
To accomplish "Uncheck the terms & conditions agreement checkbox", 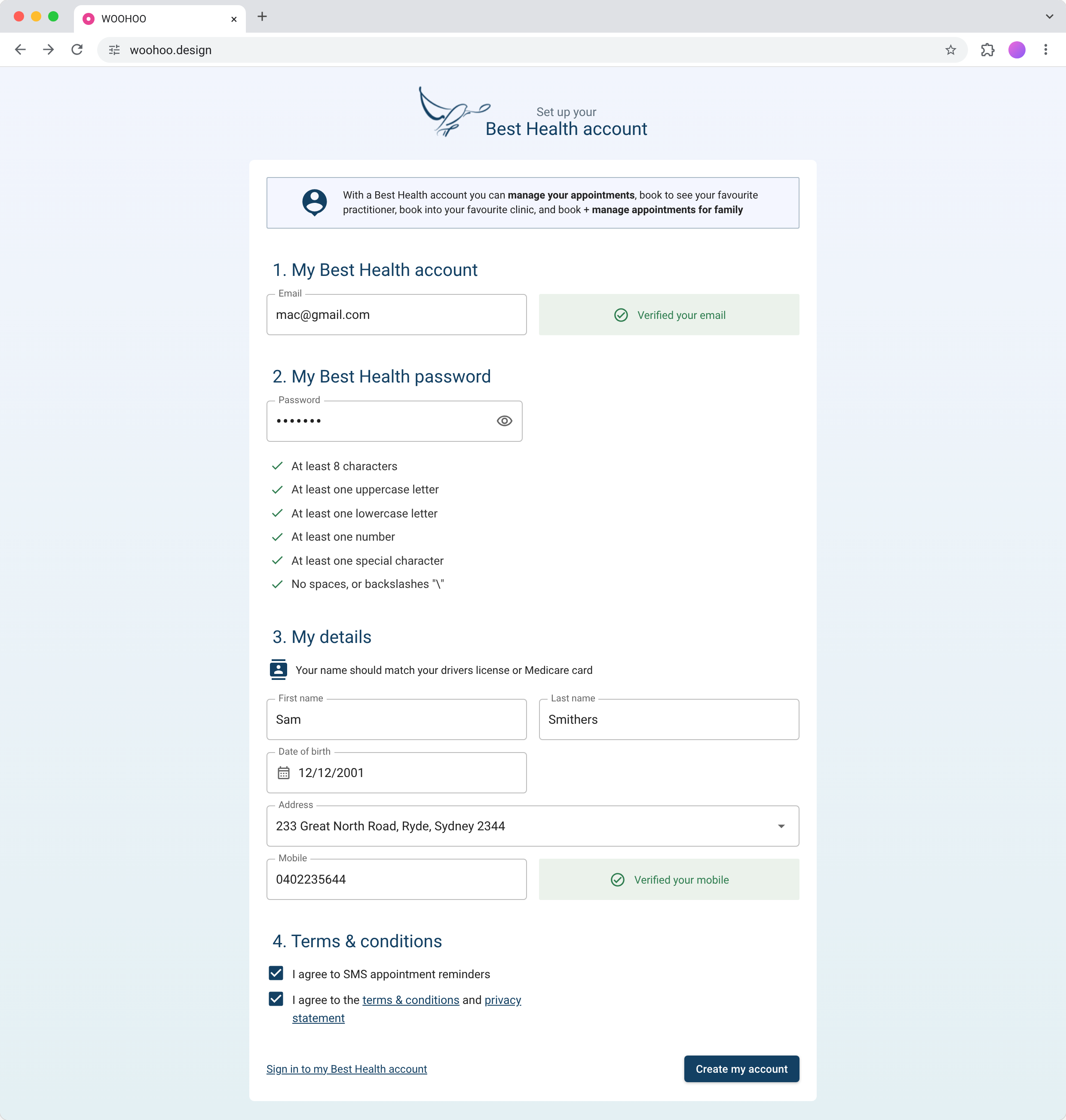I will [276, 999].
